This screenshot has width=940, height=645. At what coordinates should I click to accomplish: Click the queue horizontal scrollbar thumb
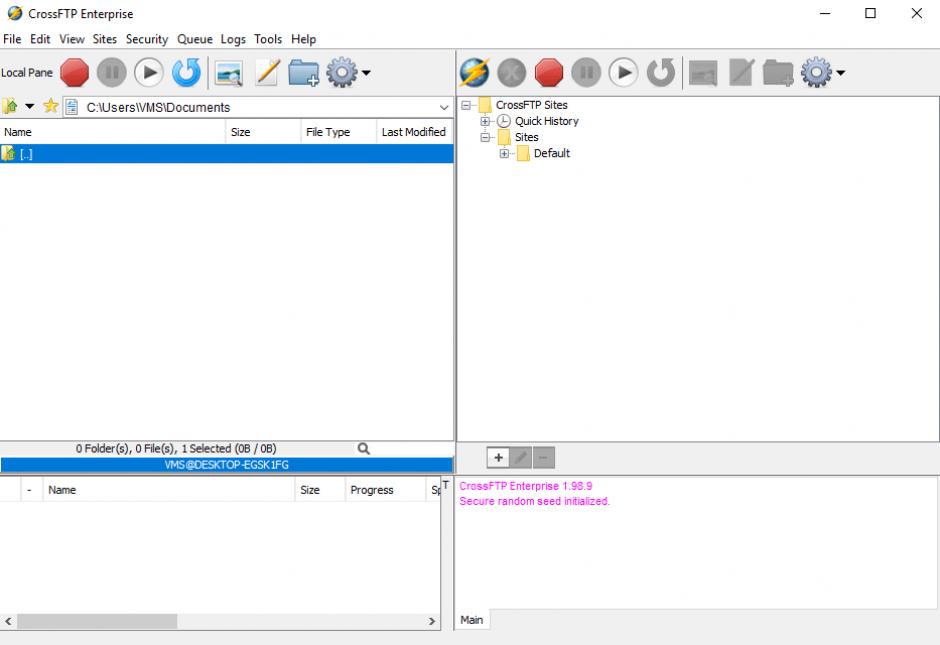(97, 622)
